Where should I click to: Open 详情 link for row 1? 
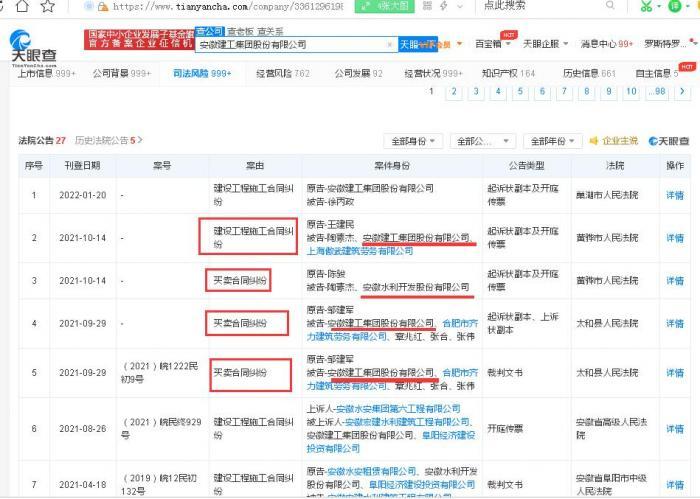click(x=675, y=194)
